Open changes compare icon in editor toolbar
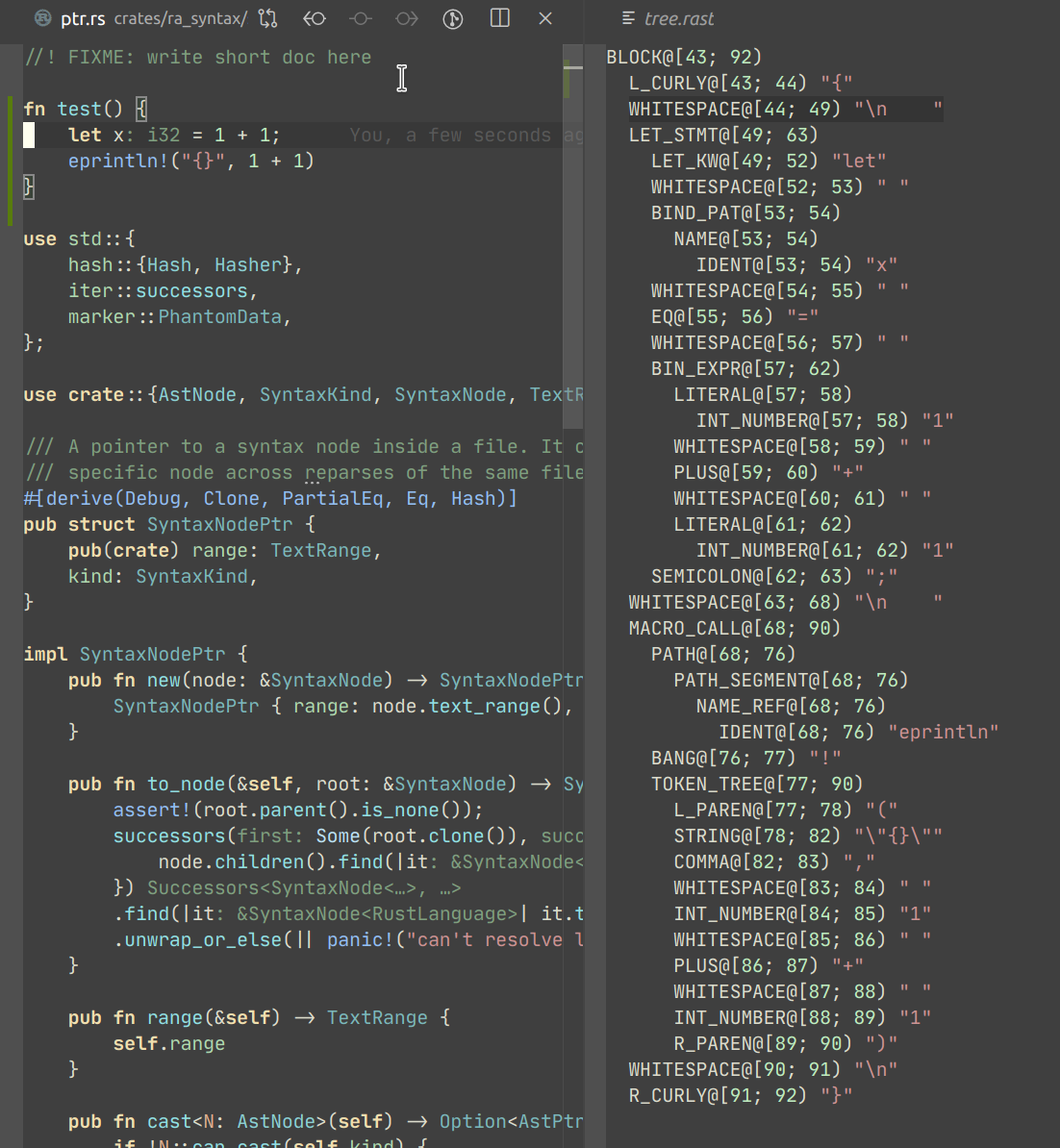1060x1148 pixels. coord(268,18)
